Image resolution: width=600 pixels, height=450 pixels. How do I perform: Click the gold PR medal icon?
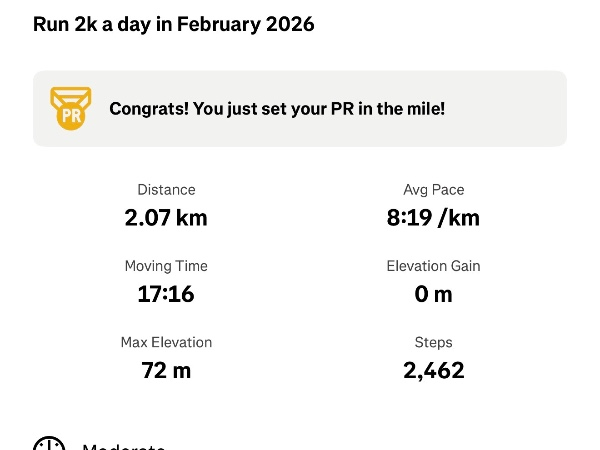pyautogui.click(x=71, y=108)
